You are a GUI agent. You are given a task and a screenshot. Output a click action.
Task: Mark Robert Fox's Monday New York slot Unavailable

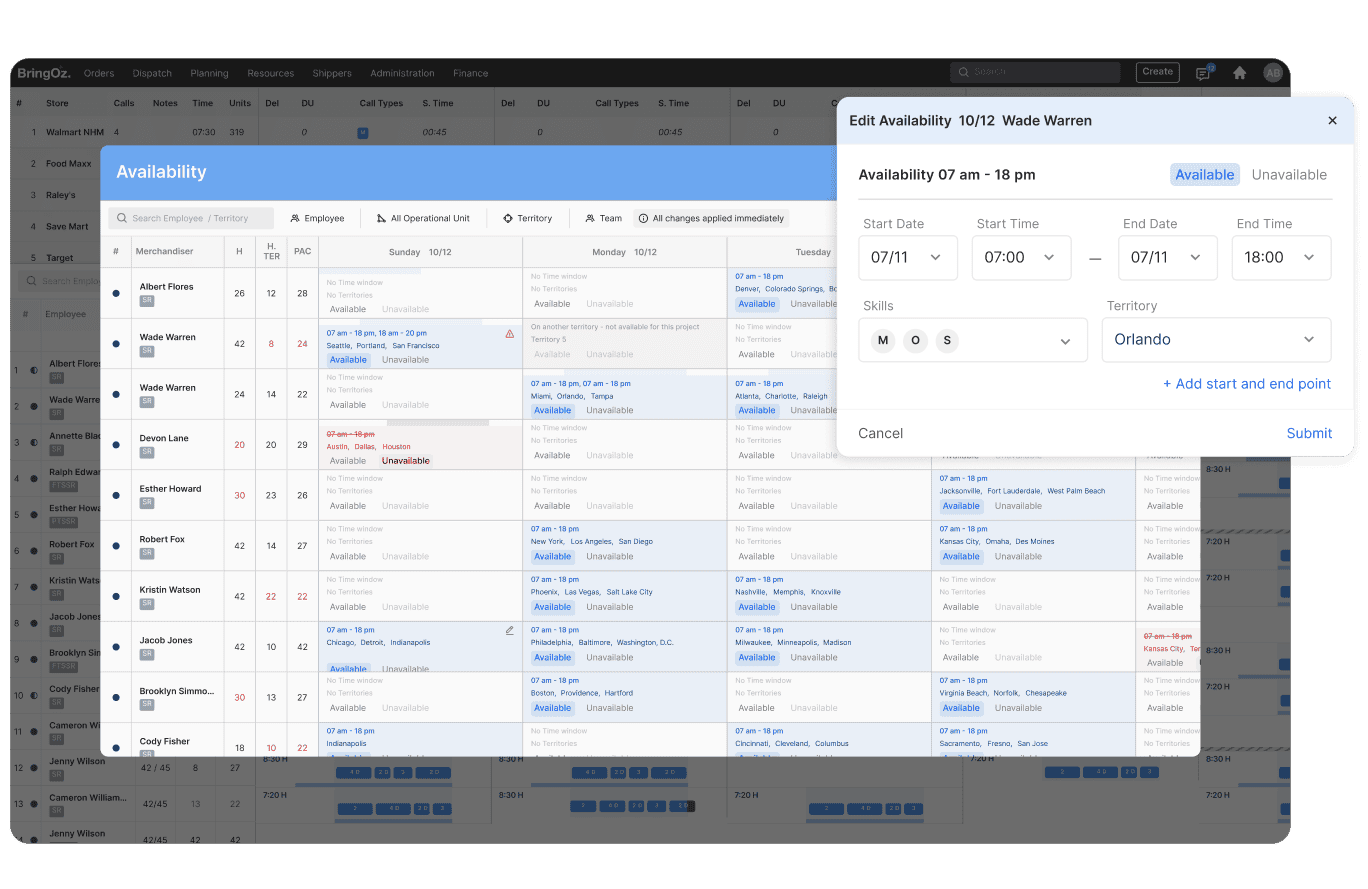610,556
